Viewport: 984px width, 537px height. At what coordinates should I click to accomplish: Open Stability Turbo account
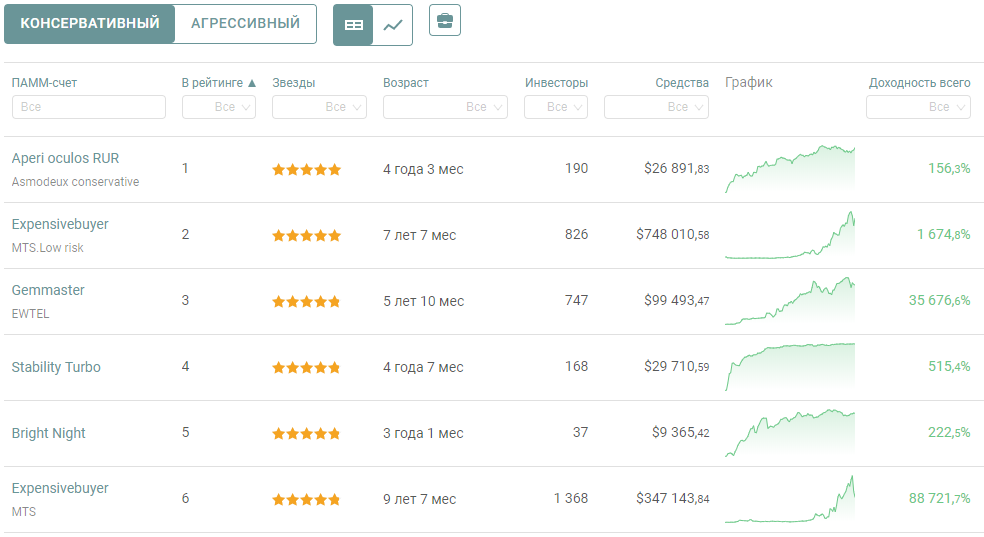pos(56,367)
